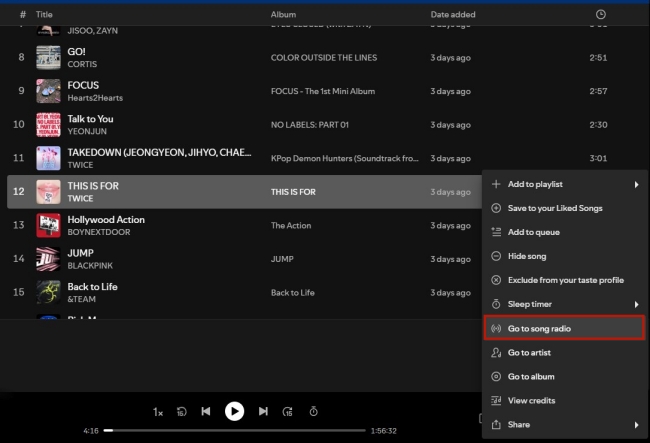
Task: Open album COLOR OUTSIDE THE LINES
Action: (x=324, y=58)
